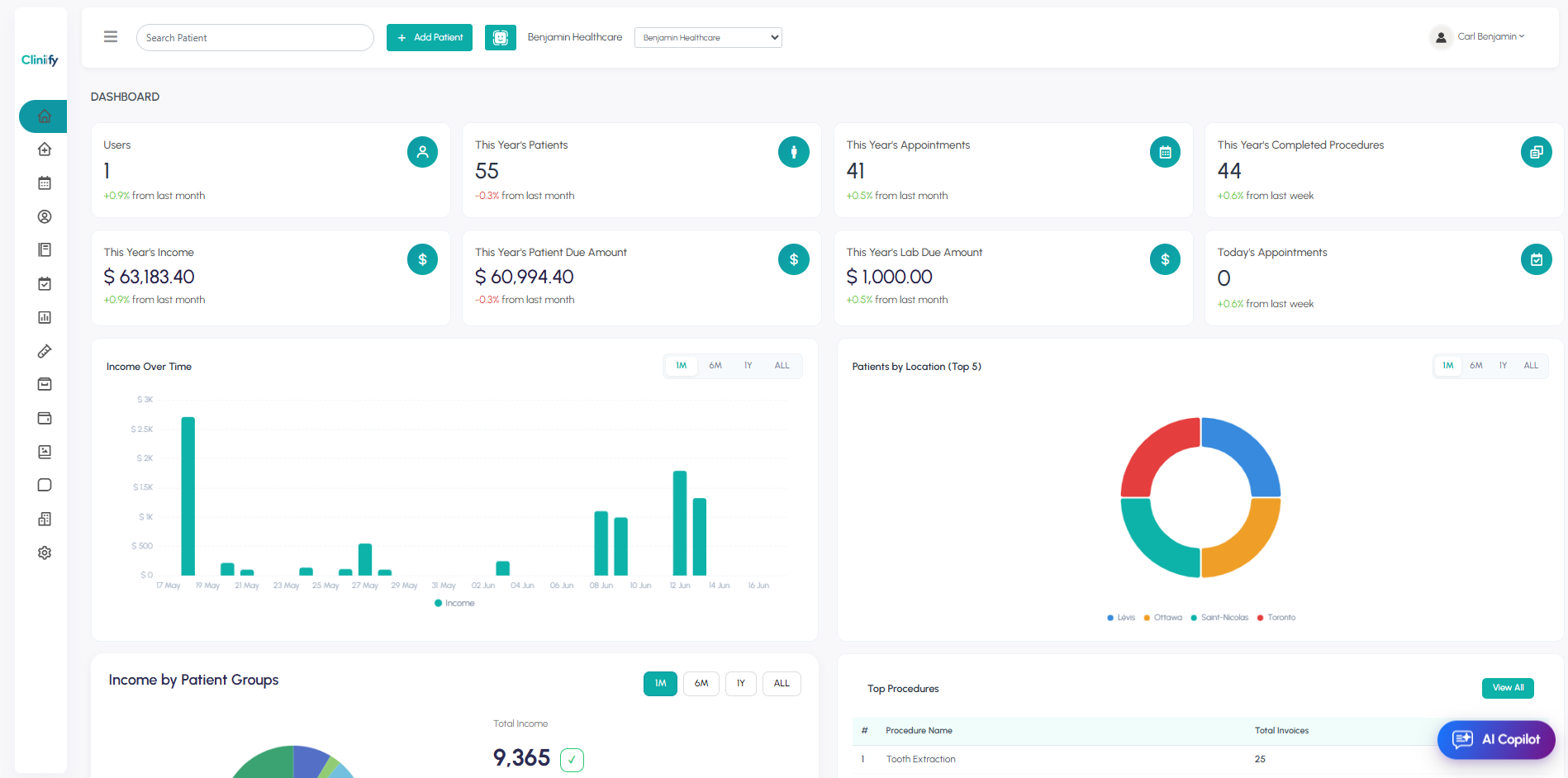Screen dimensions: 1568x778
Task: Toggle Lévis legend in location chart
Action: click(1121, 617)
